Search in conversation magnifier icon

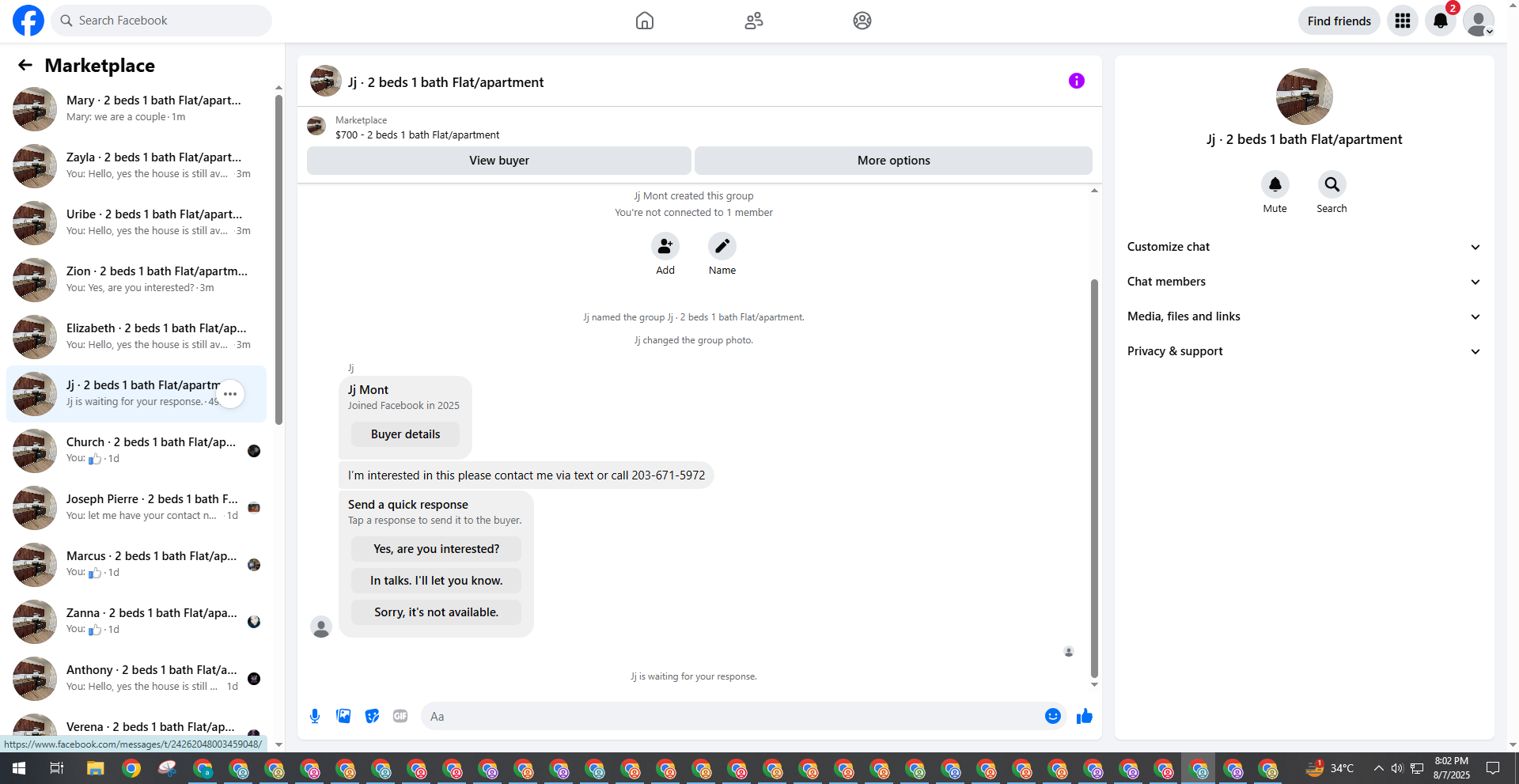tap(1332, 184)
